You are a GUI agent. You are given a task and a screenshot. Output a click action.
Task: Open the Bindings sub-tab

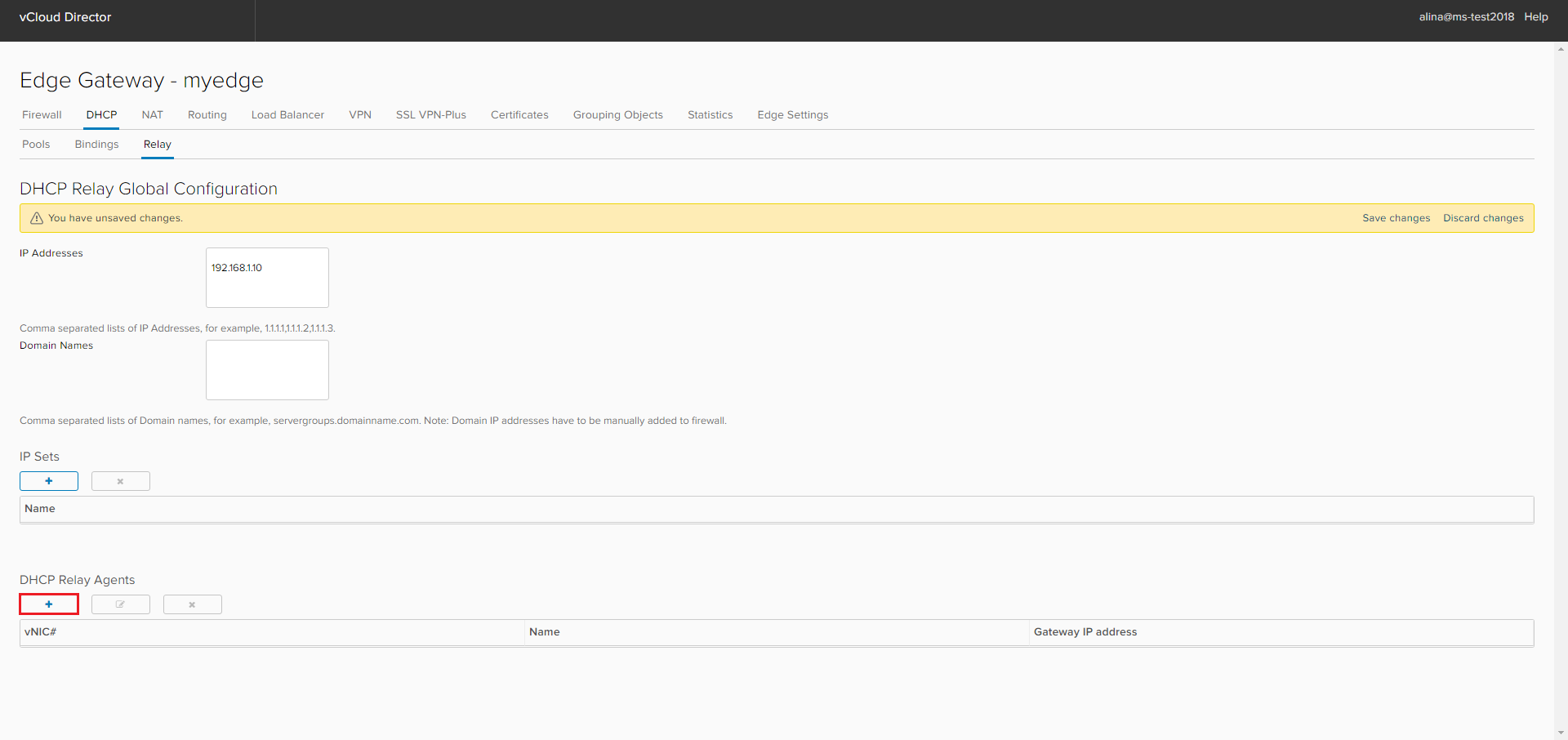96,144
